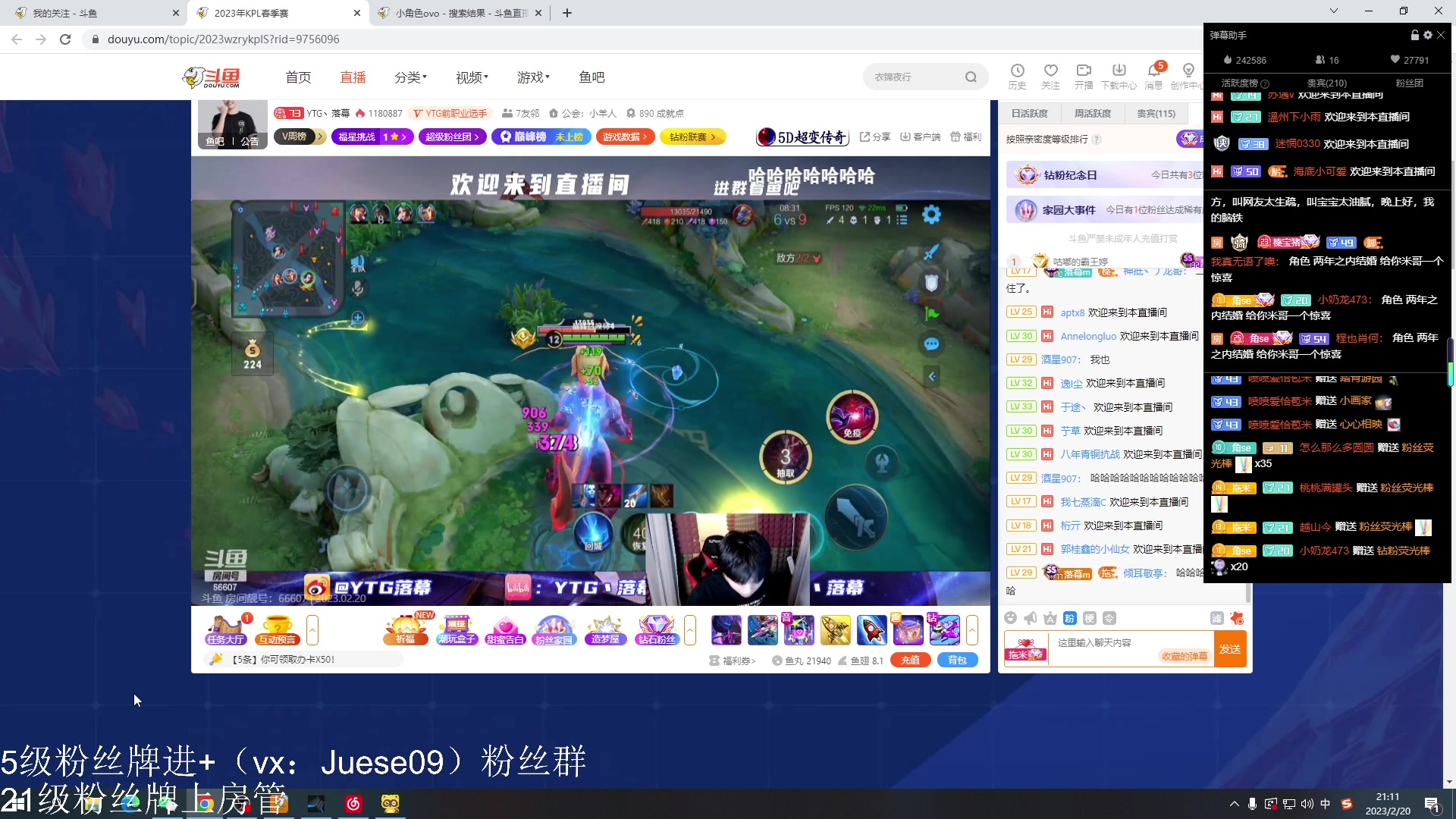
Task: Show hidden system tray icons chevron
Action: [x=1234, y=804]
